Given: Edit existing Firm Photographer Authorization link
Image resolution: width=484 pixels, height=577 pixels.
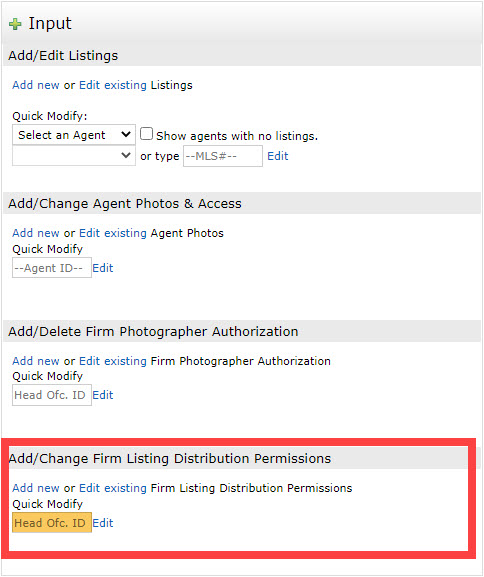Looking at the screenshot, I should tap(113, 361).
